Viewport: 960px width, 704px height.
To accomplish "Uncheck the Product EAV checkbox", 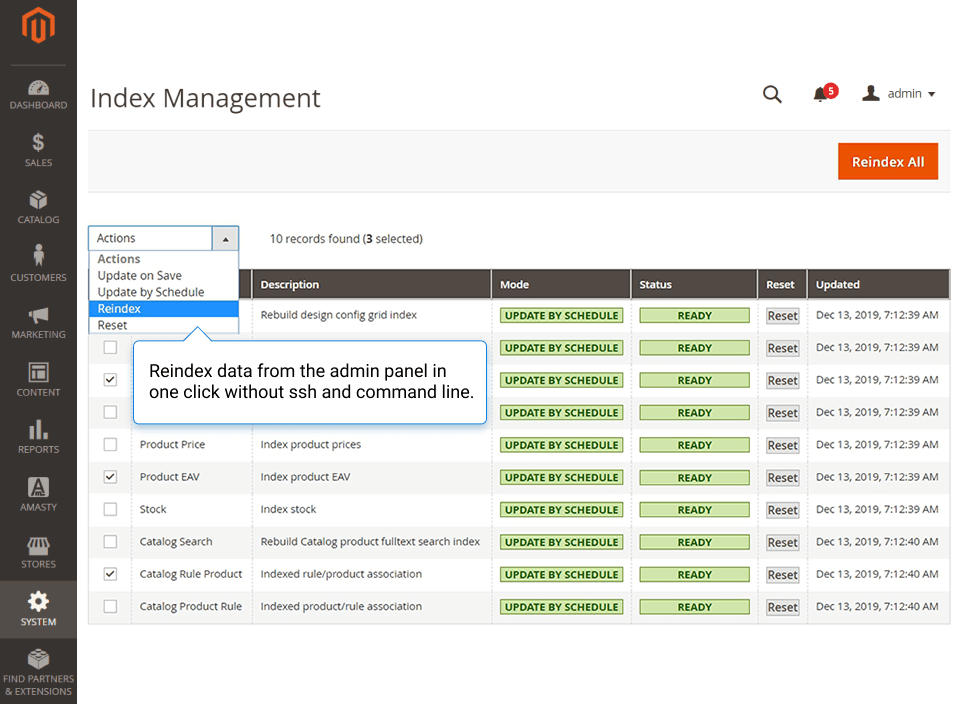I will pyautogui.click(x=110, y=477).
